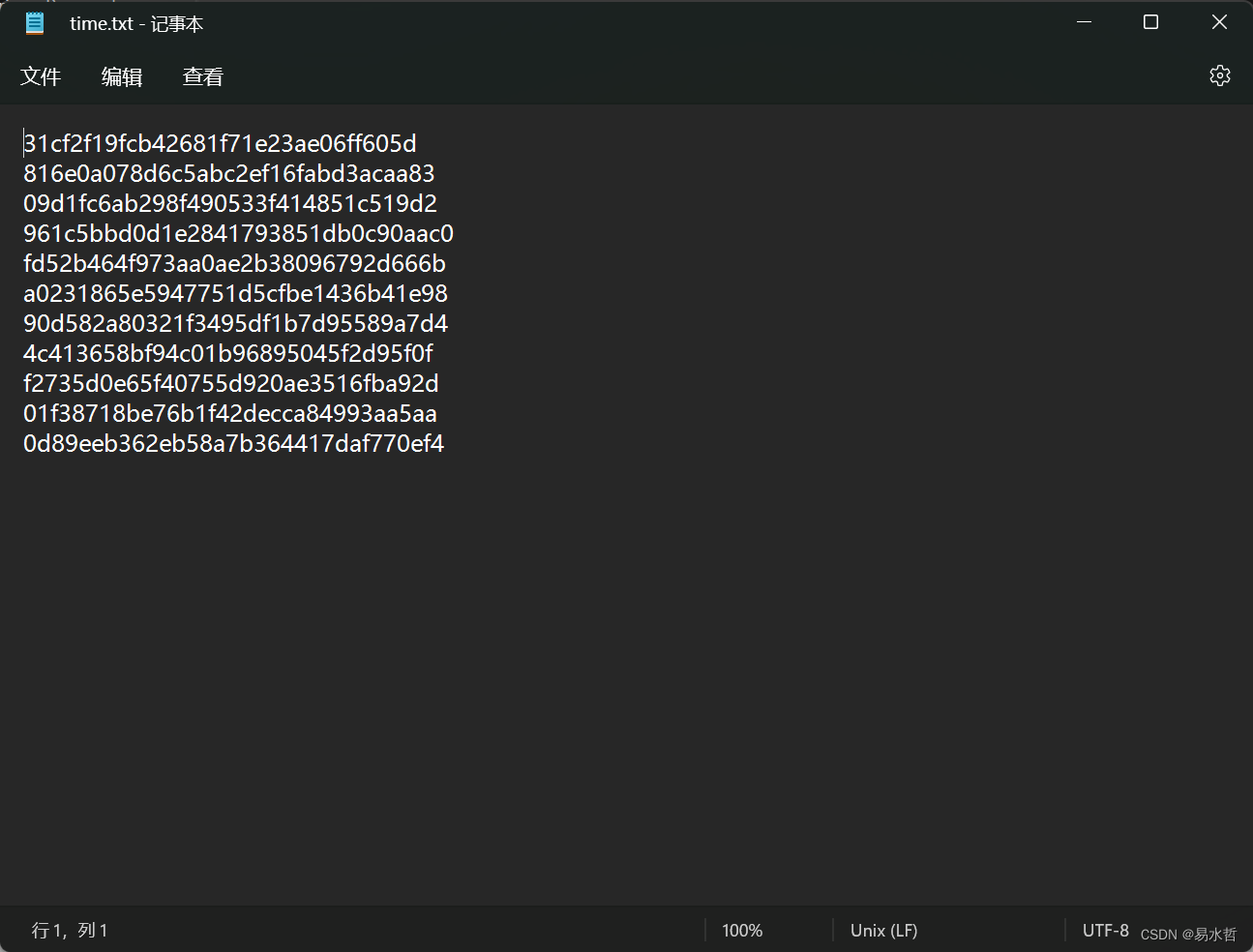
Task: Click line 31cf2f19fcb42681f71e23ae06ff605d
Action: [220, 143]
